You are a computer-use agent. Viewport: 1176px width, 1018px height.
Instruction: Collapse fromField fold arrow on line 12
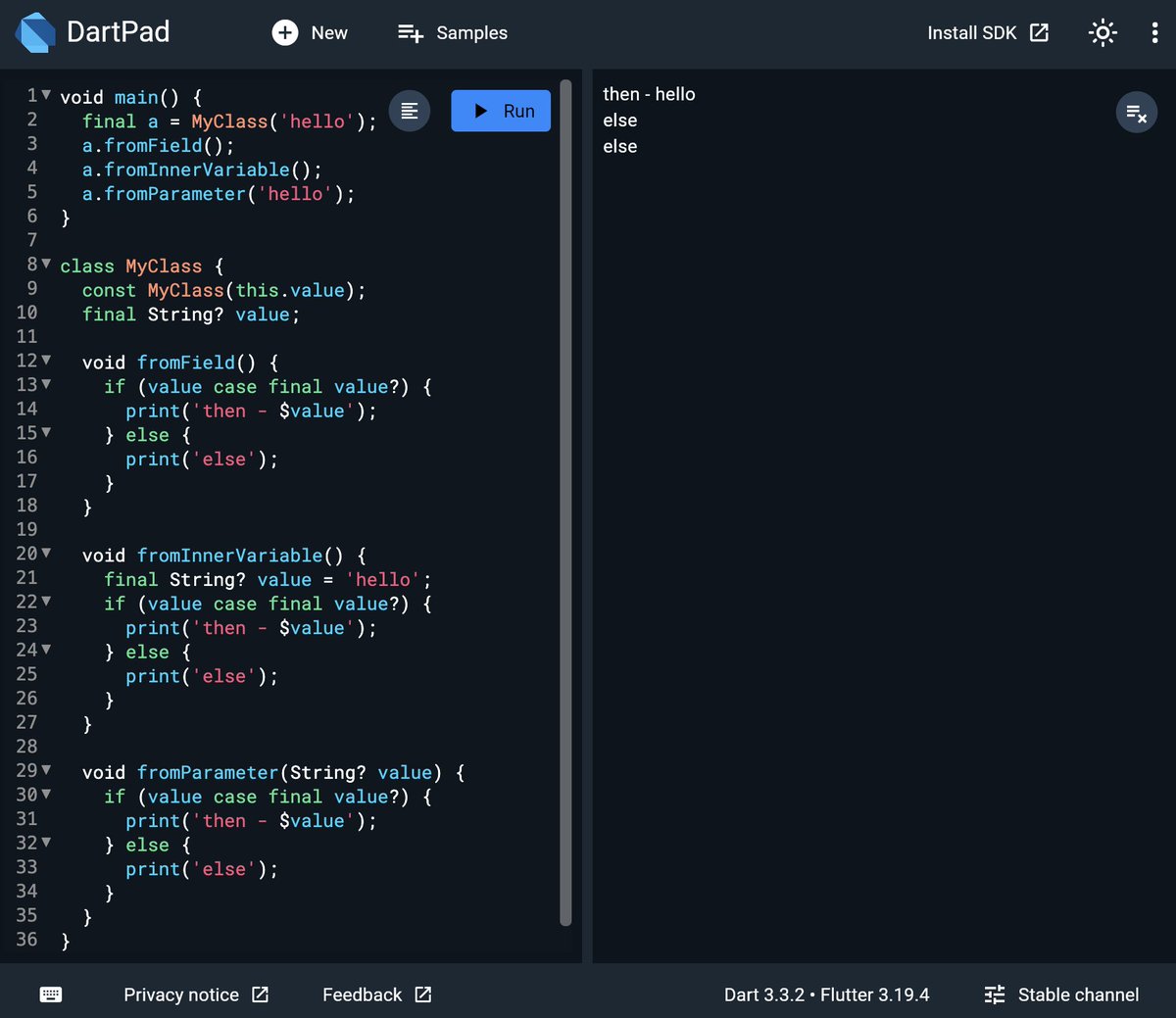coord(46,361)
